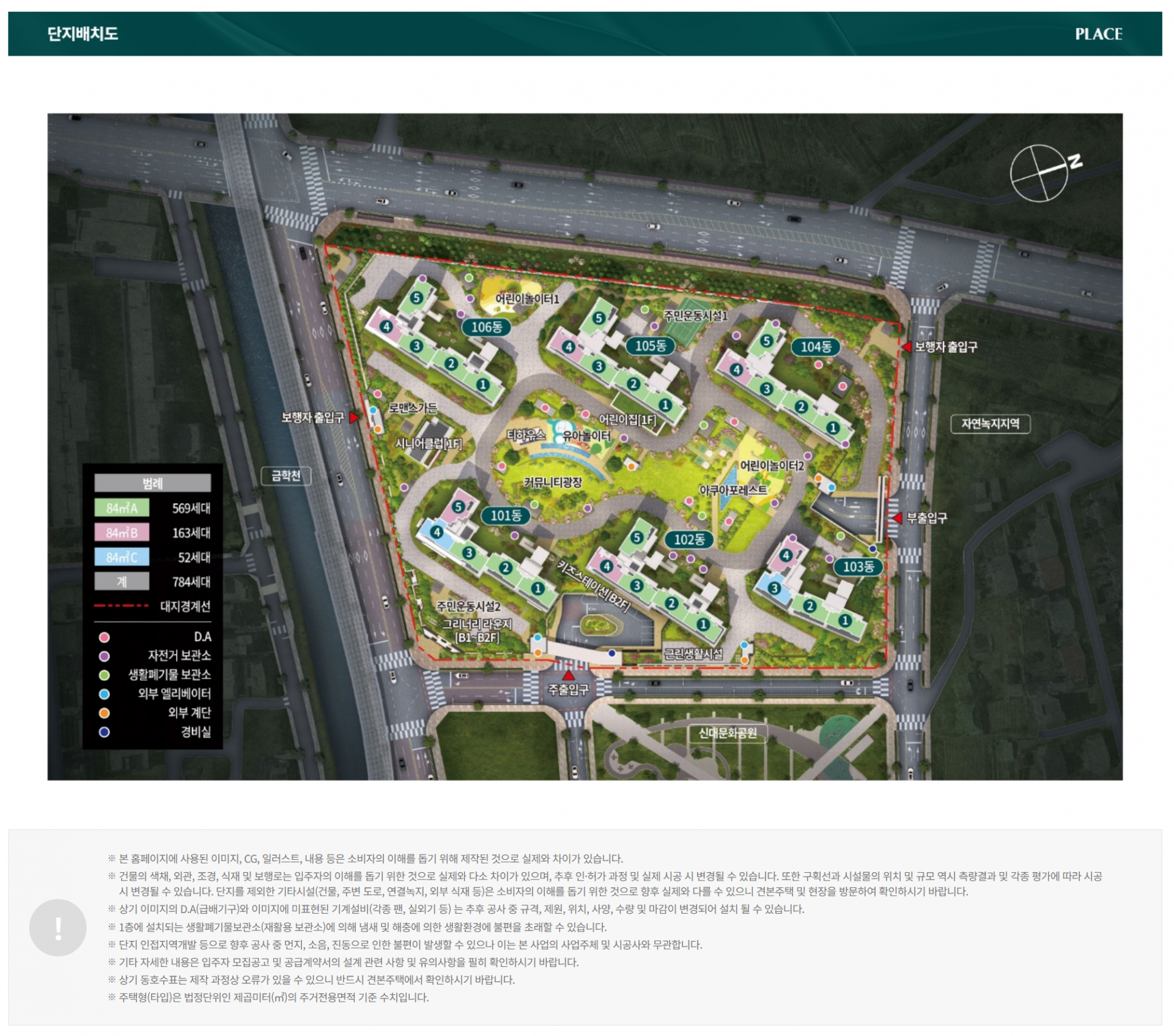
Task: Click the pink D.A legend circle
Action: point(105,637)
